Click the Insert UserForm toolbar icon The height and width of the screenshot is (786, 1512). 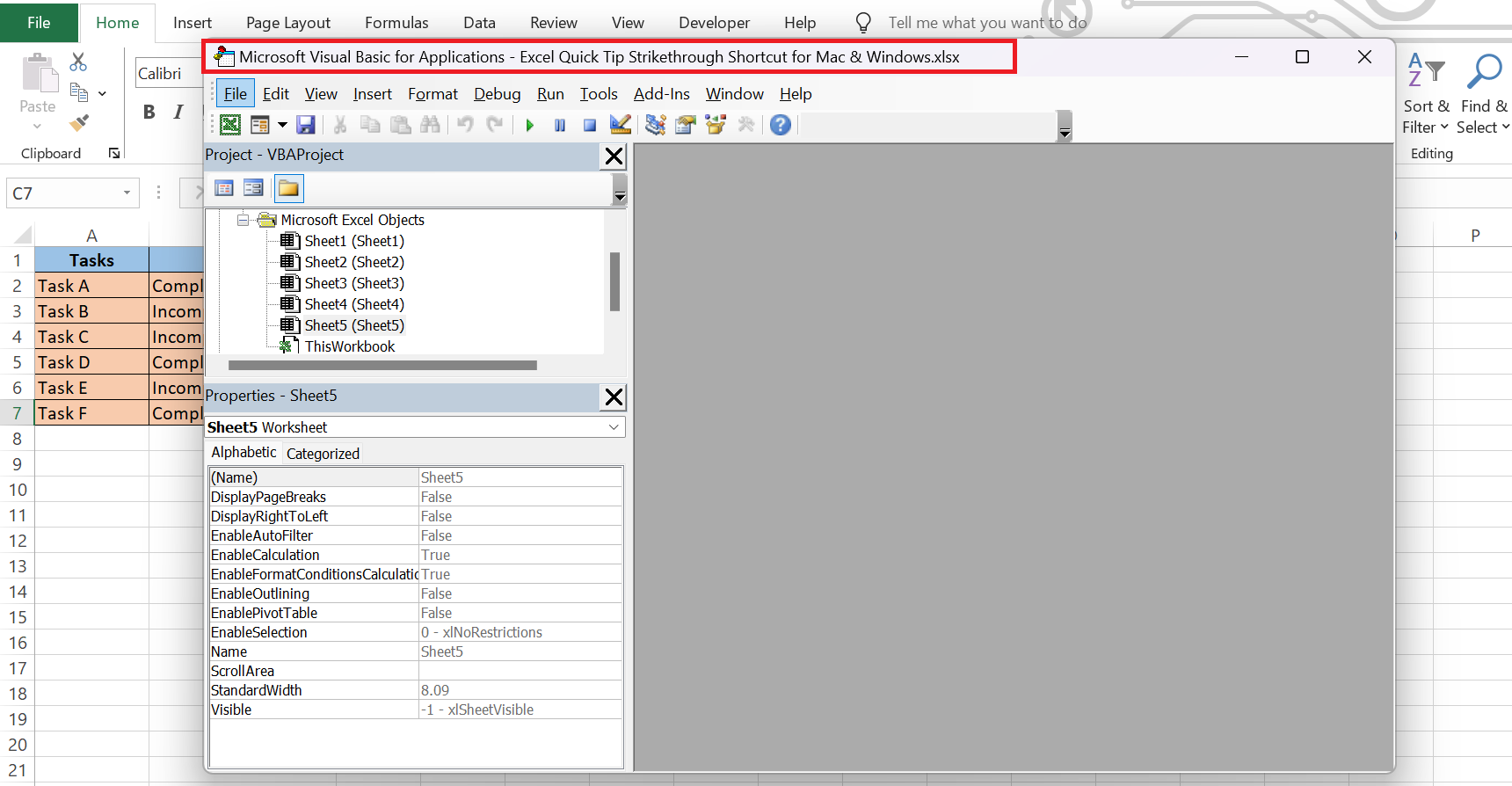coord(260,125)
